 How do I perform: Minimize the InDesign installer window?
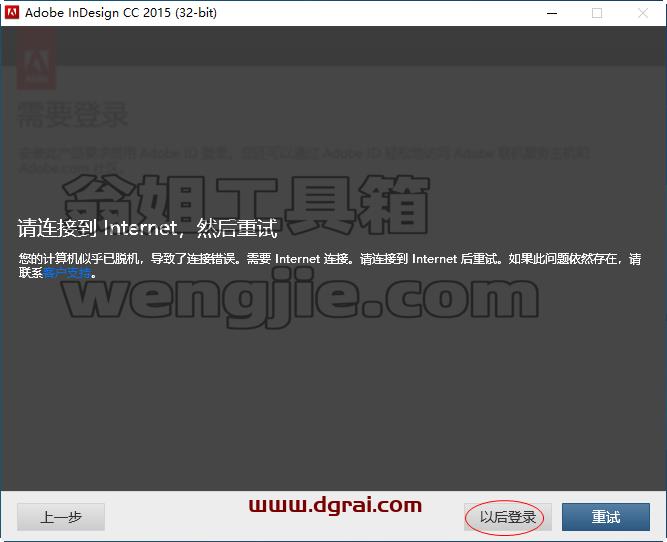click(x=552, y=13)
